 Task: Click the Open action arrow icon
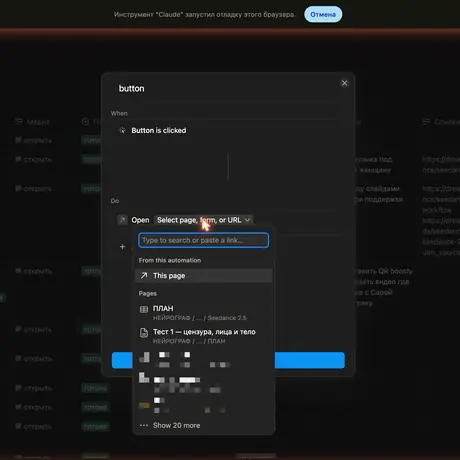point(122,220)
